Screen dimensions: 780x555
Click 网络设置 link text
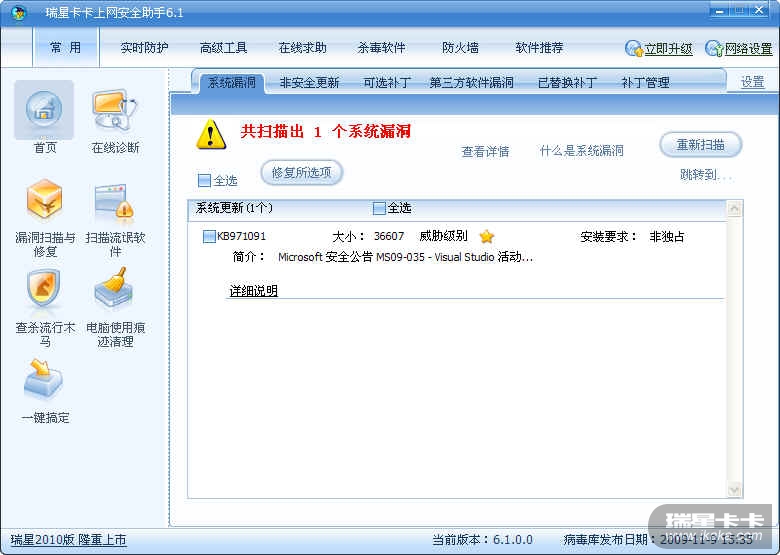(x=748, y=49)
